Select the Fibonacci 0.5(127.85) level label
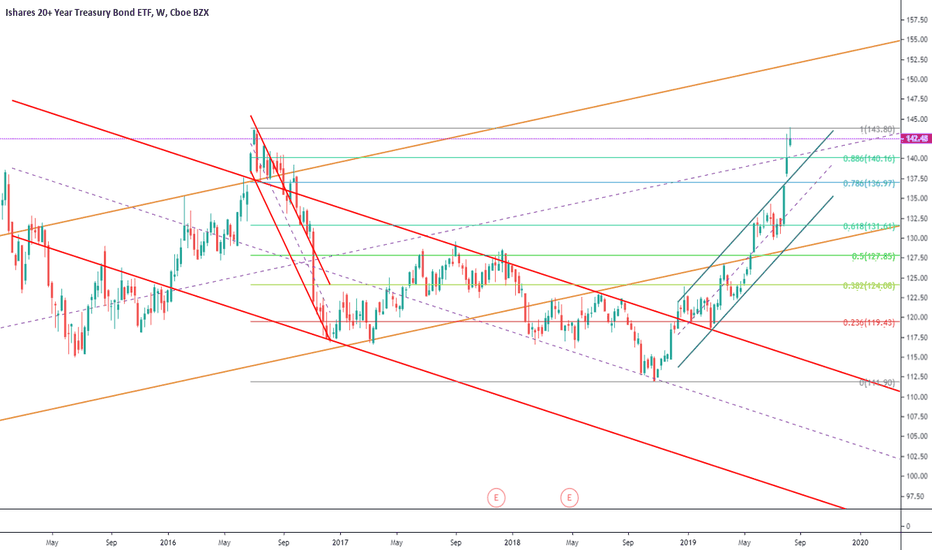 (873, 256)
